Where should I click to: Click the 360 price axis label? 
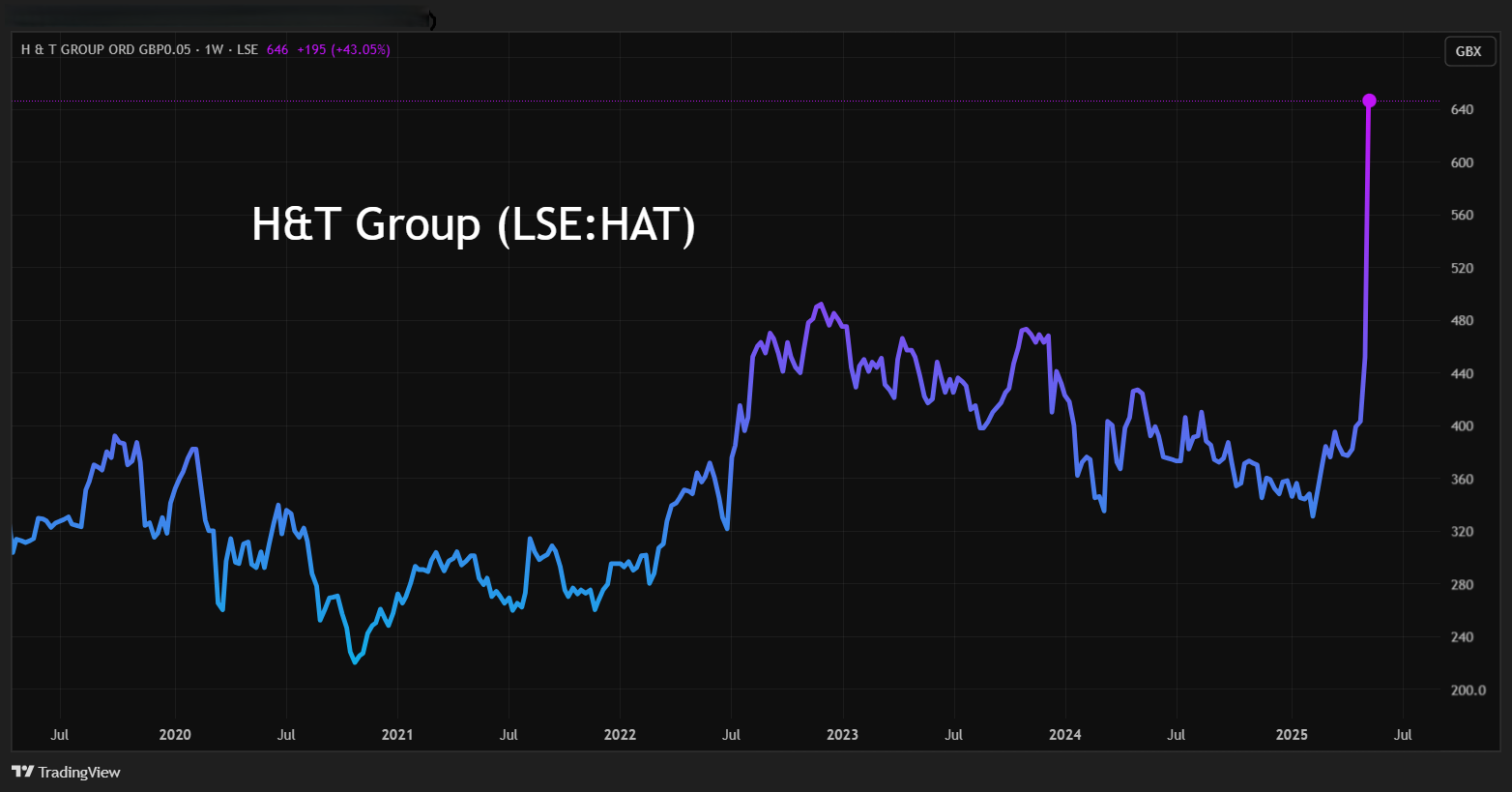tap(1462, 479)
